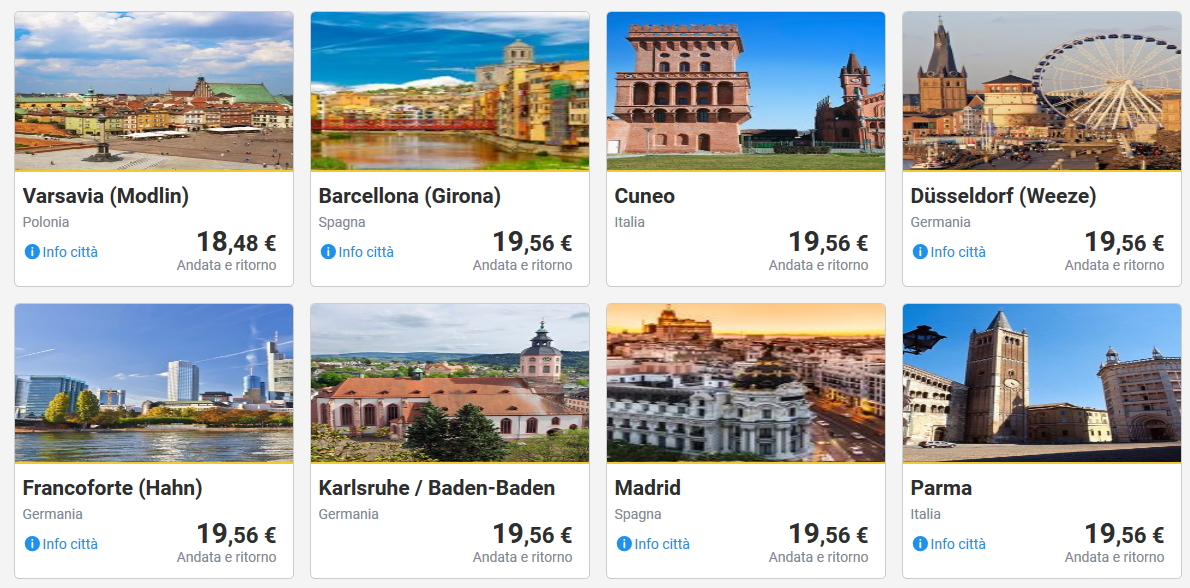Viewport: 1190px width, 588px height.
Task: Open the Madrid skyline photo
Action: [x=746, y=383]
